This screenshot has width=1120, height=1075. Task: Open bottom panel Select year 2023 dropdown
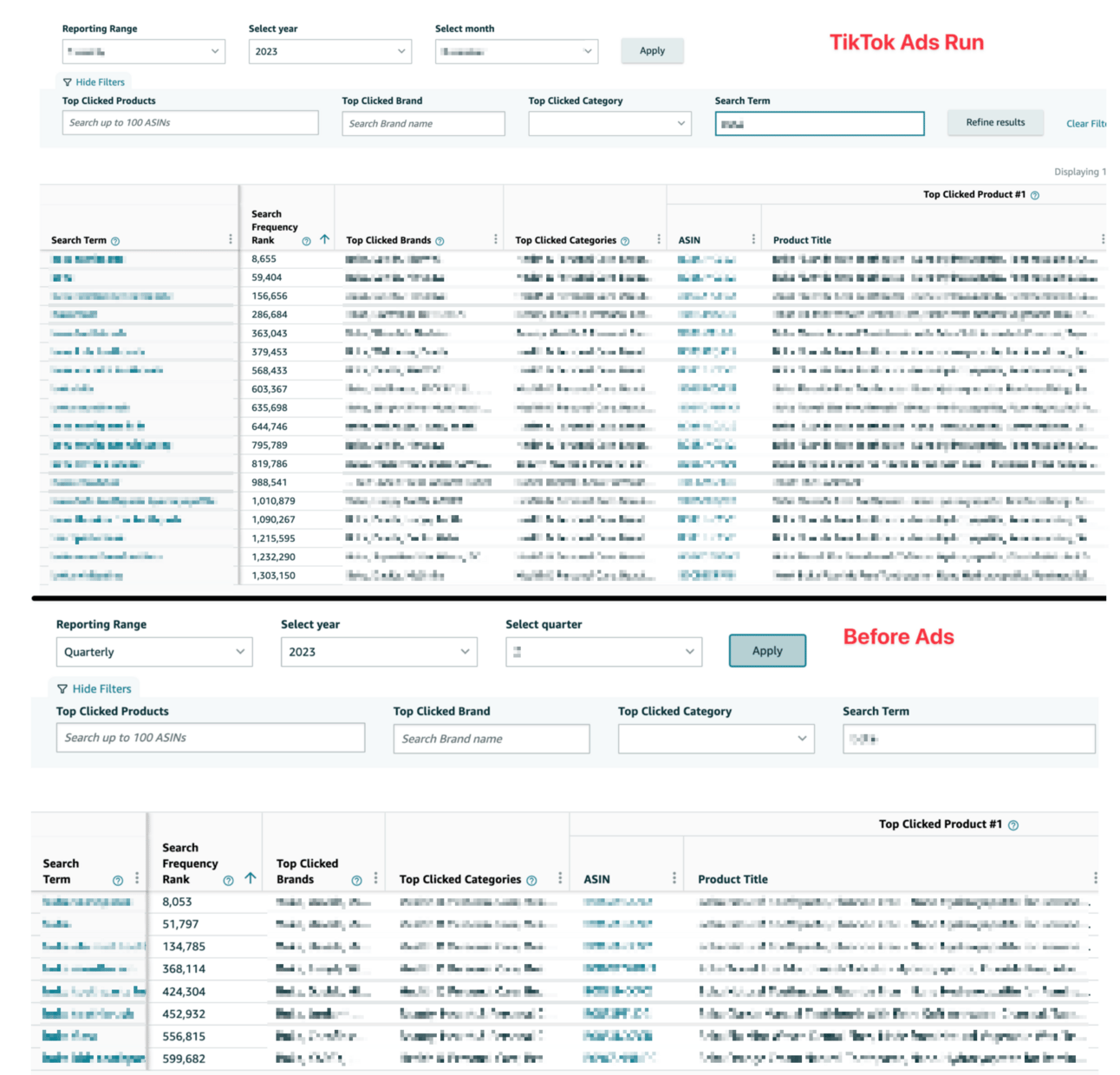(379, 652)
